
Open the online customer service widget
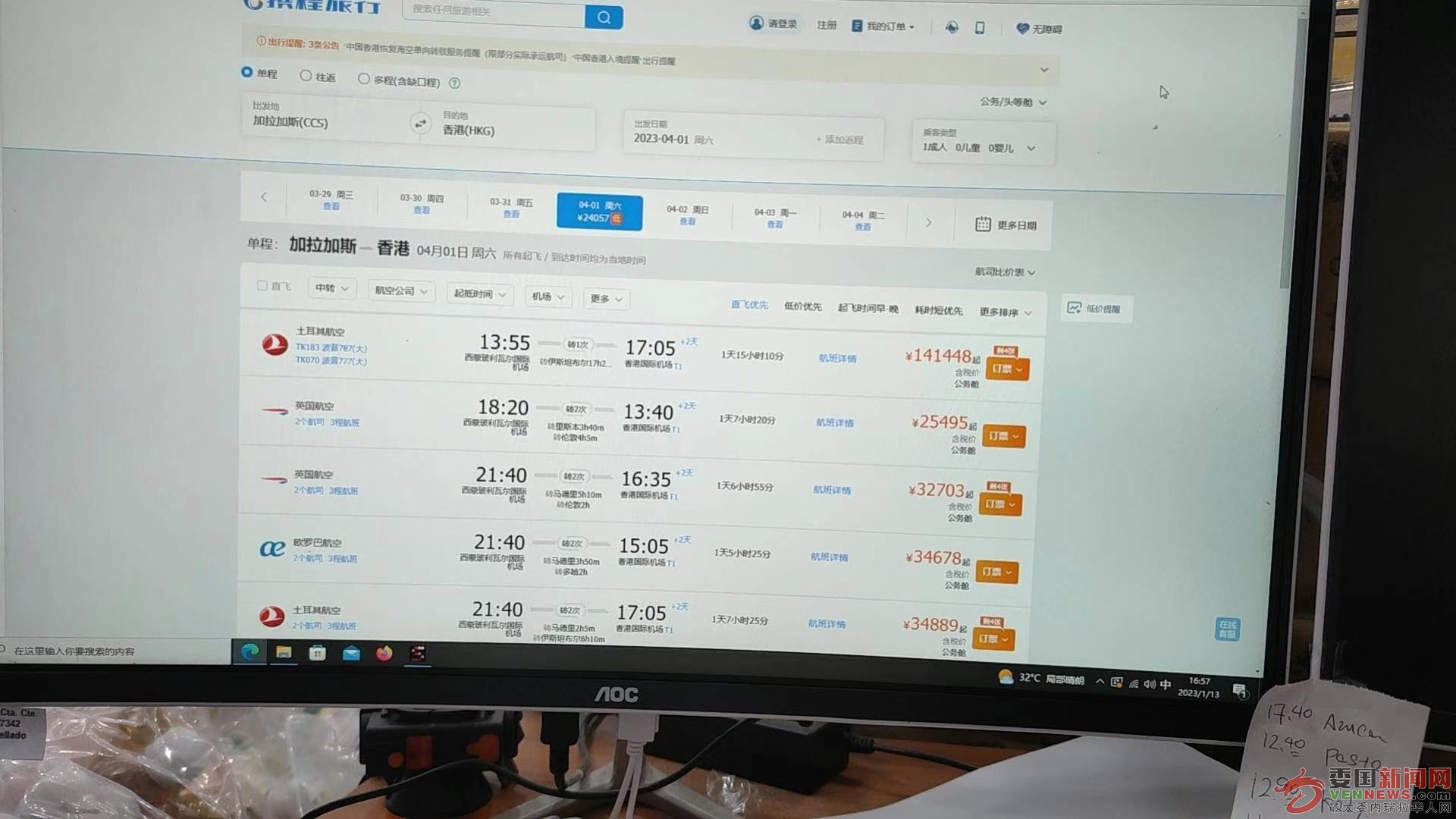[x=1227, y=629]
